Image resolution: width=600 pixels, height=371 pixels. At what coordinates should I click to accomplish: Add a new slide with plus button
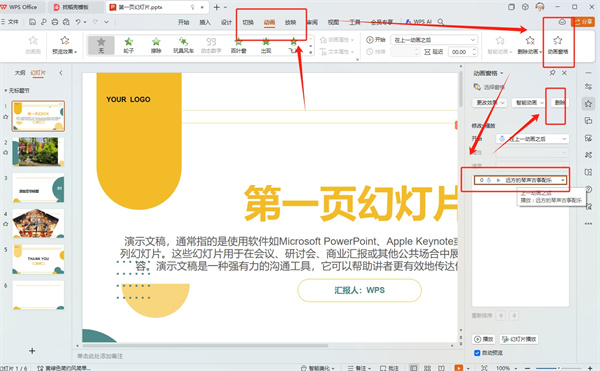coord(32,351)
